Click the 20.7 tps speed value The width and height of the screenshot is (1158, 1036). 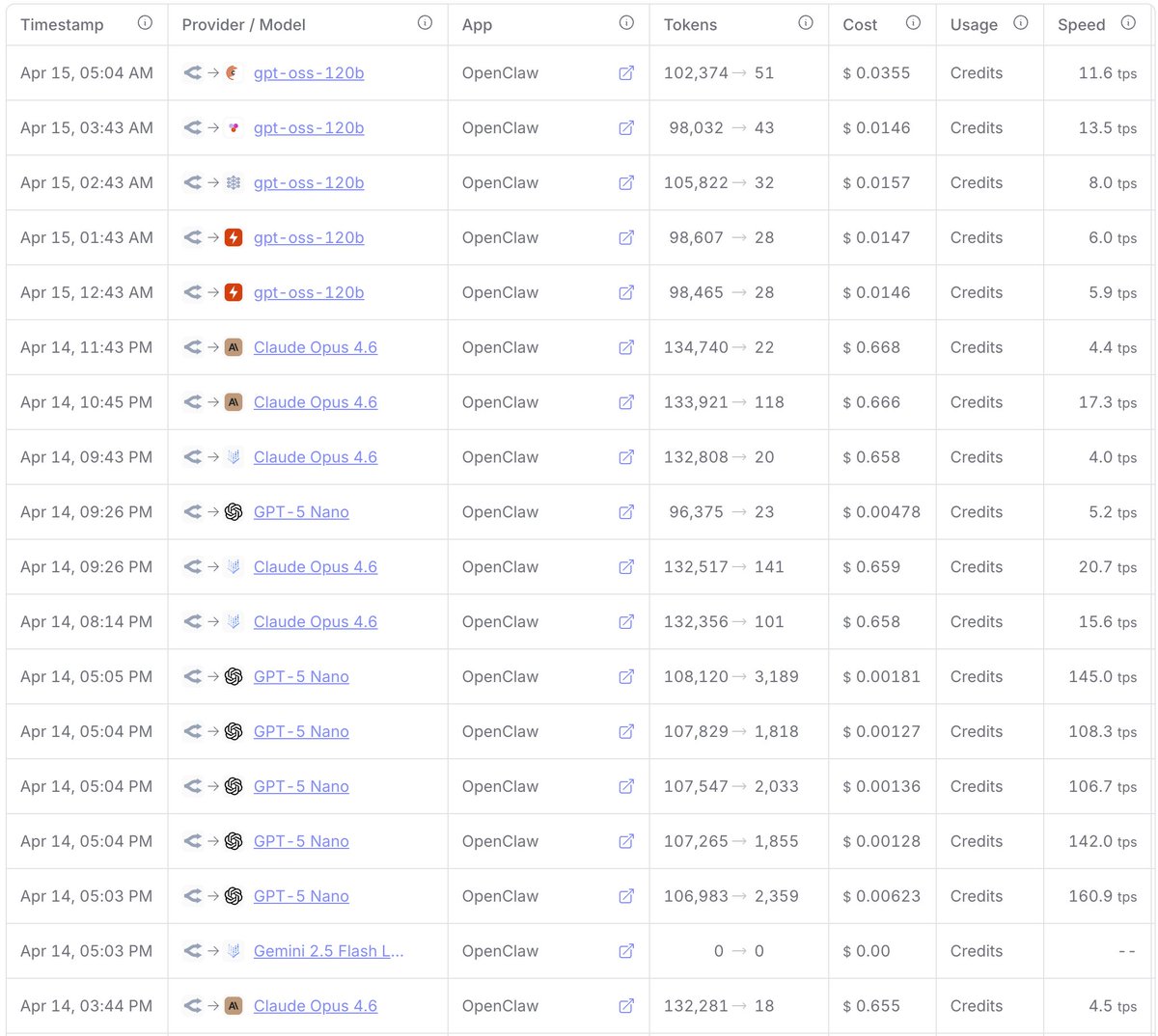(x=1108, y=567)
